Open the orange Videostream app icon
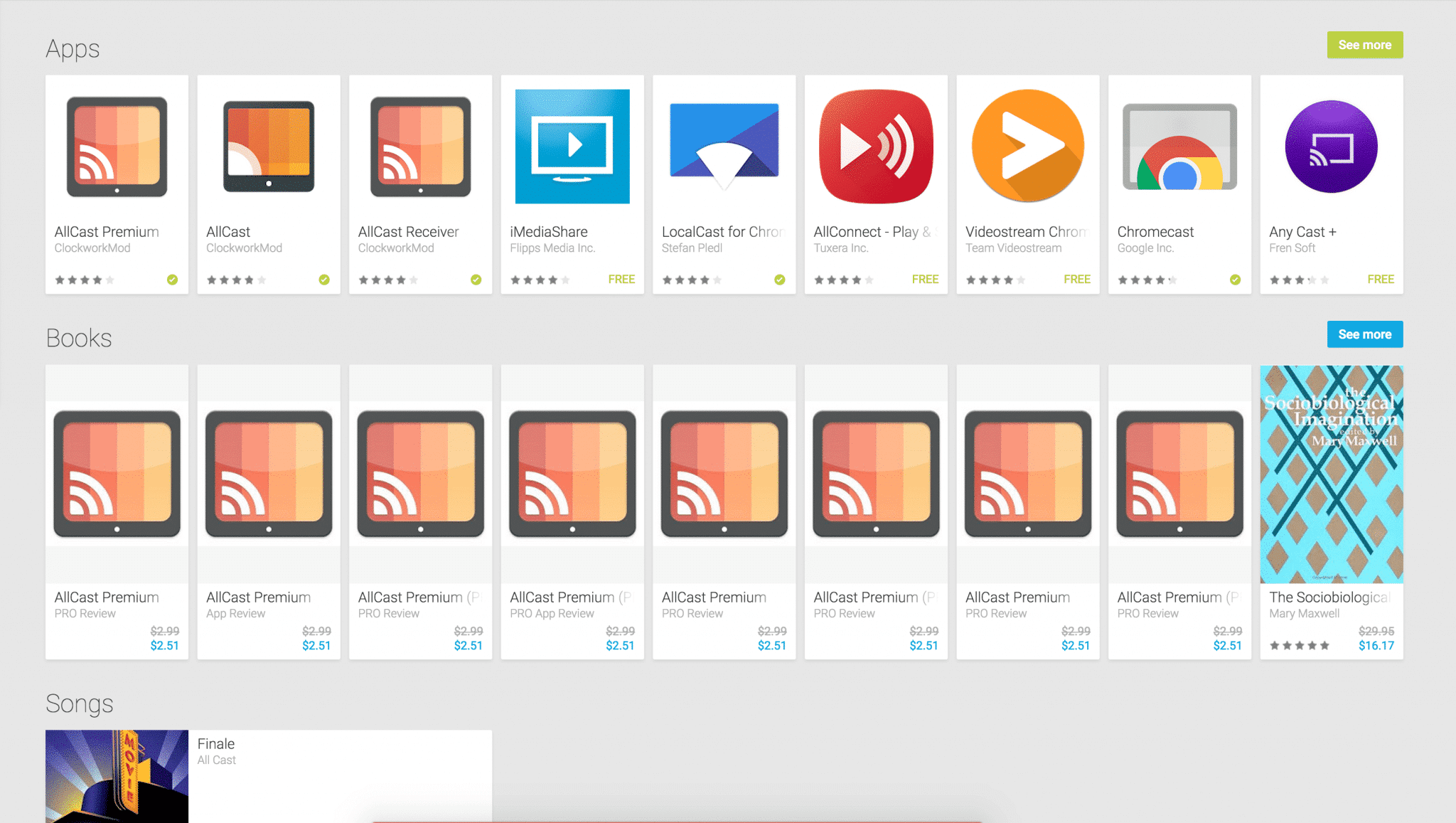The image size is (1456, 823). pyautogui.click(x=1028, y=147)
